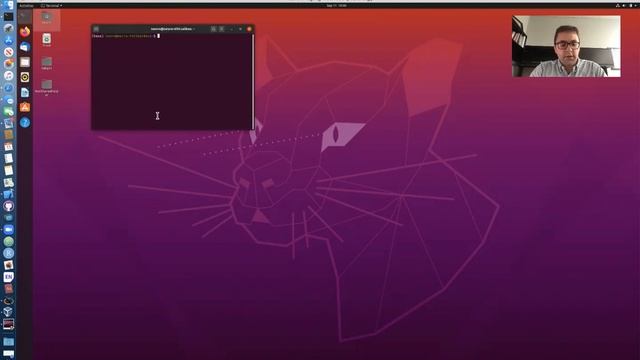The image size is (640, 360).
Task: Open the clock and calendar in top bar
Action: [336, 6]
